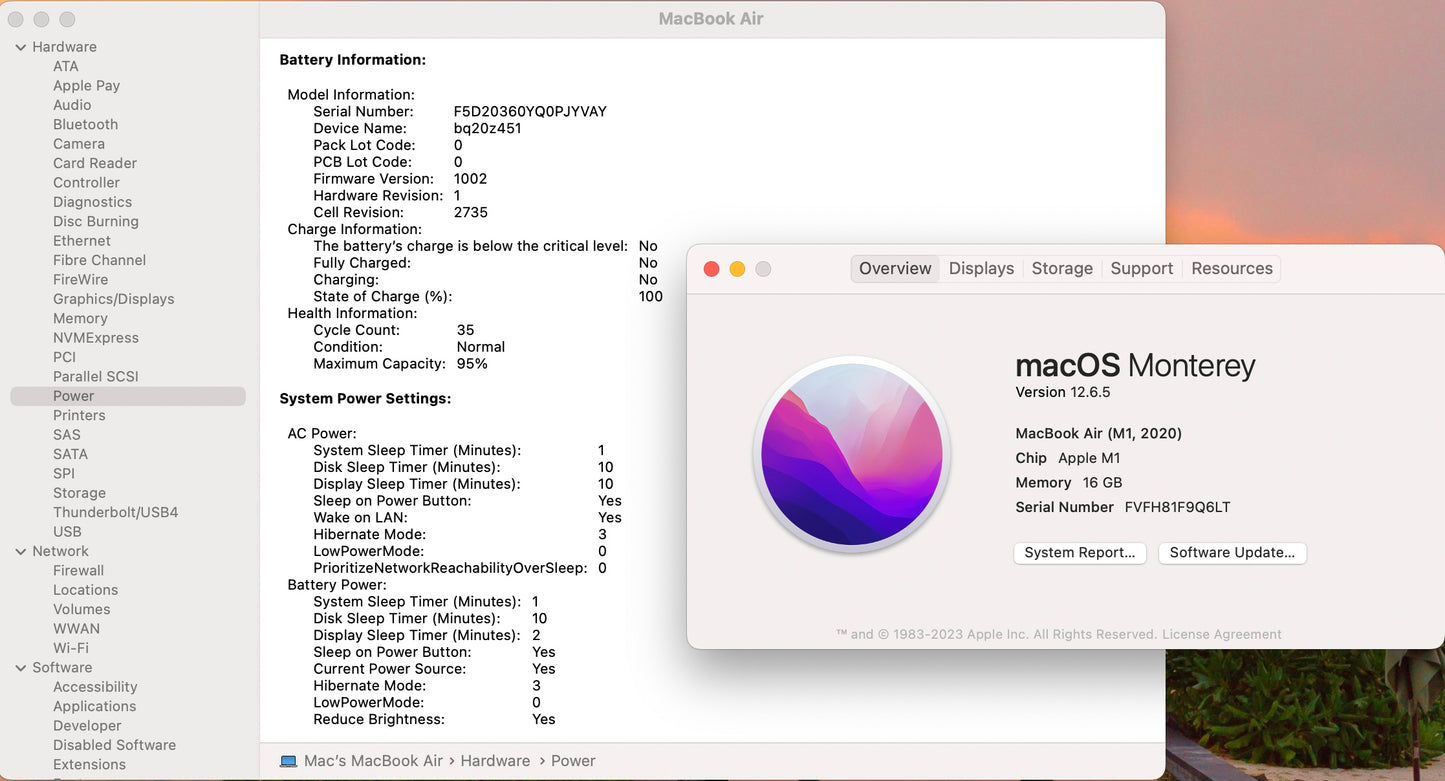Close the About This Mac window
The image size is (1445, 781).
pos(712,269)
